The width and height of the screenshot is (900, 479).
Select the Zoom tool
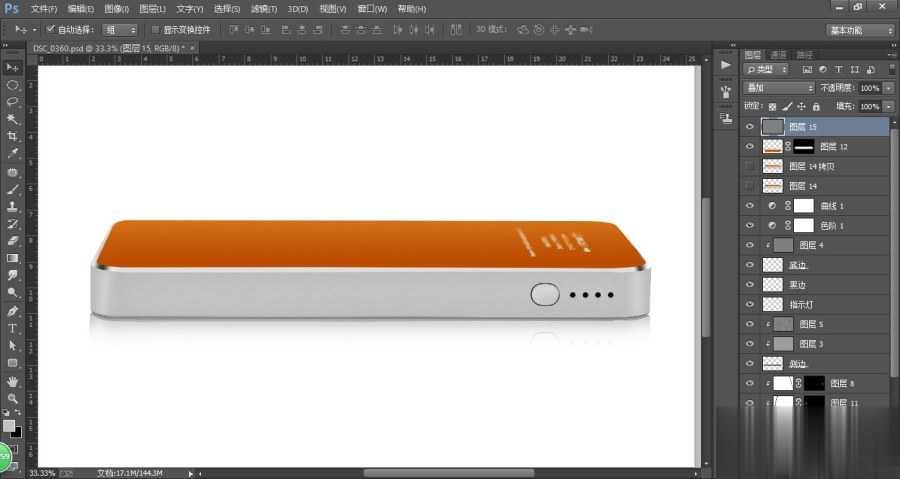[12, 398]
